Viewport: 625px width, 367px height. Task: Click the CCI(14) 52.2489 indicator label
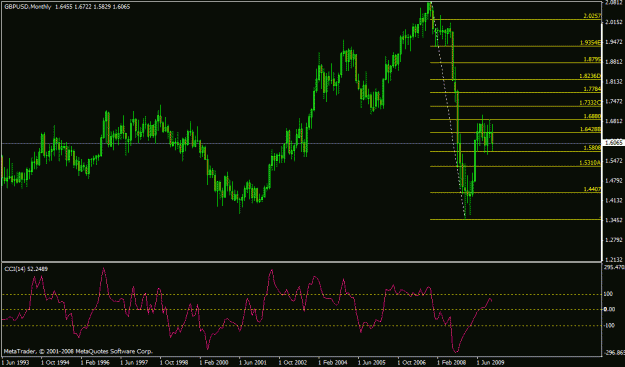[x=26, y=269]
